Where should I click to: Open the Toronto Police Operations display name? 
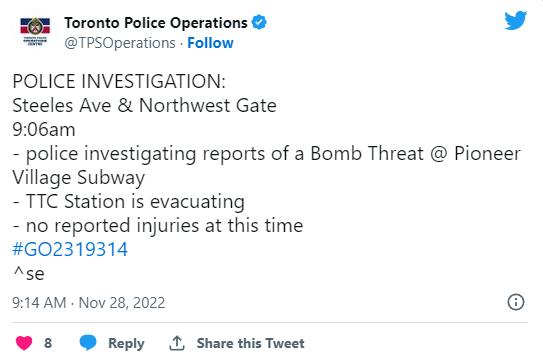click(156, 23)
